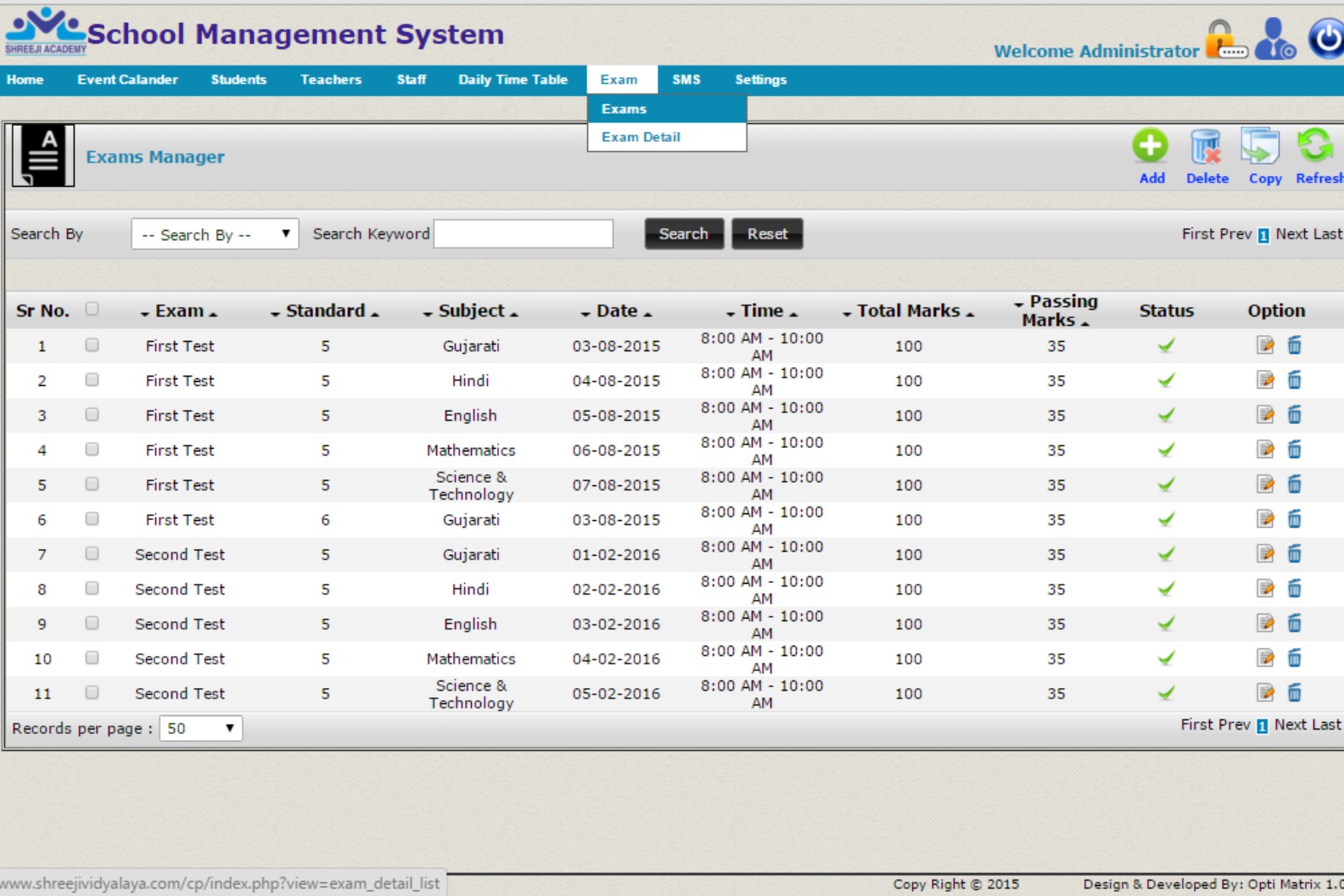The width and height of the screenshot is (1344, 896).
Task: Check the checkbox for row 5
Action: coord(92,484)
